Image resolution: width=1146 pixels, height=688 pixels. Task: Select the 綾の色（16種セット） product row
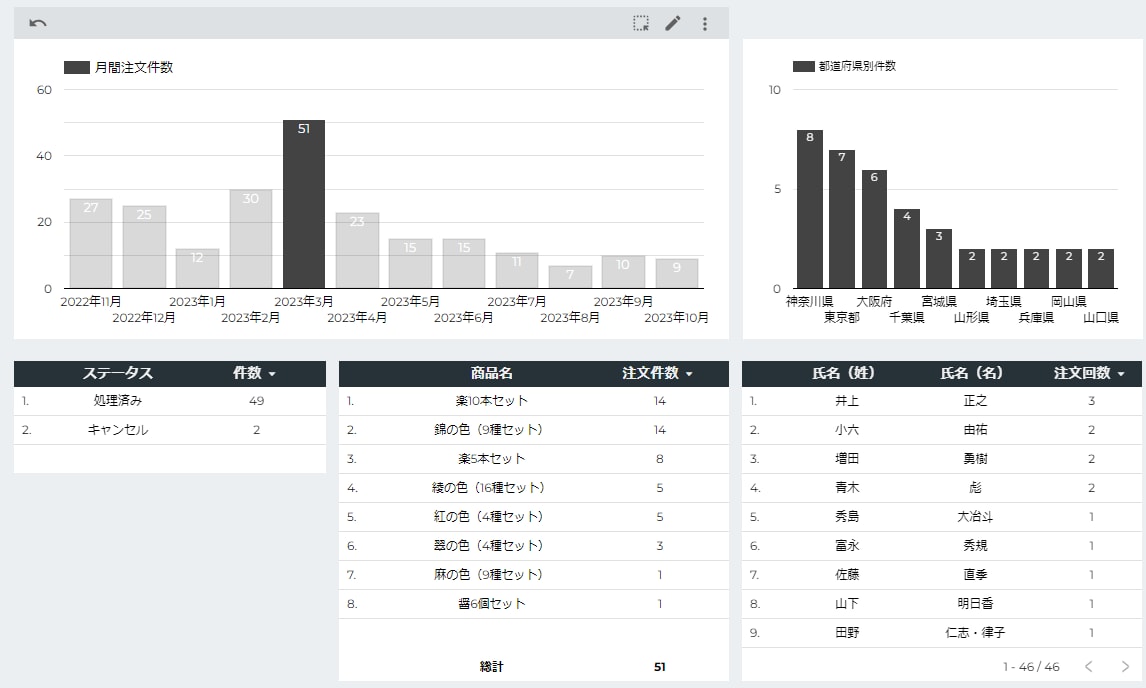pos(534,488)
